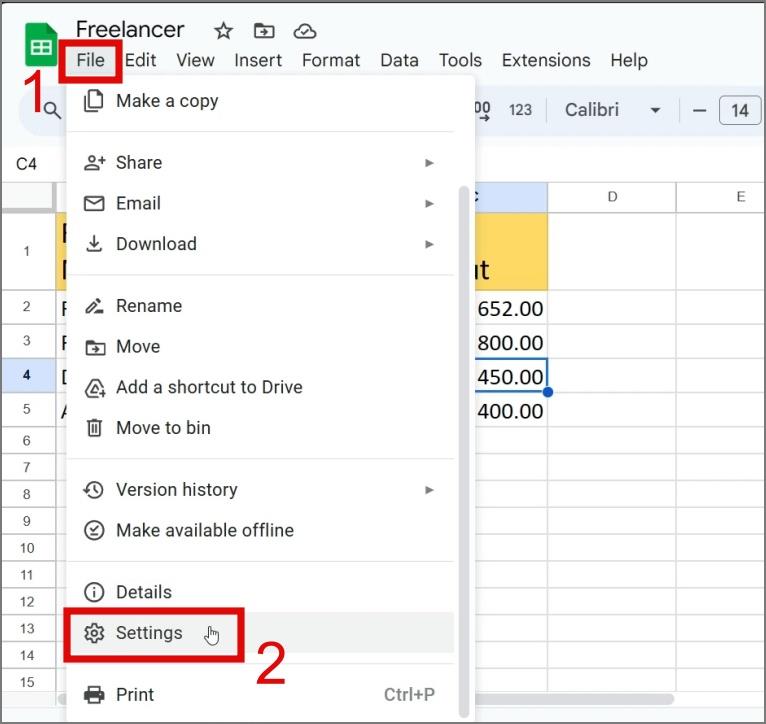This screenshot has width=766, height=724.
Task: Check the cloud saved status icon
Action: (305, 31)
